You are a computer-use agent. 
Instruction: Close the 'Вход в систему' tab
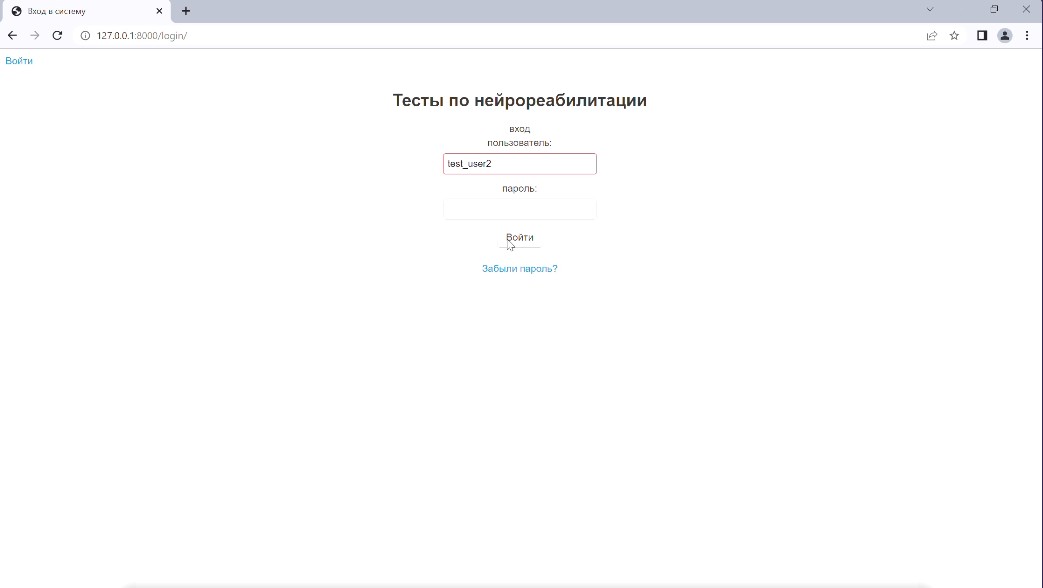point(159,11)
